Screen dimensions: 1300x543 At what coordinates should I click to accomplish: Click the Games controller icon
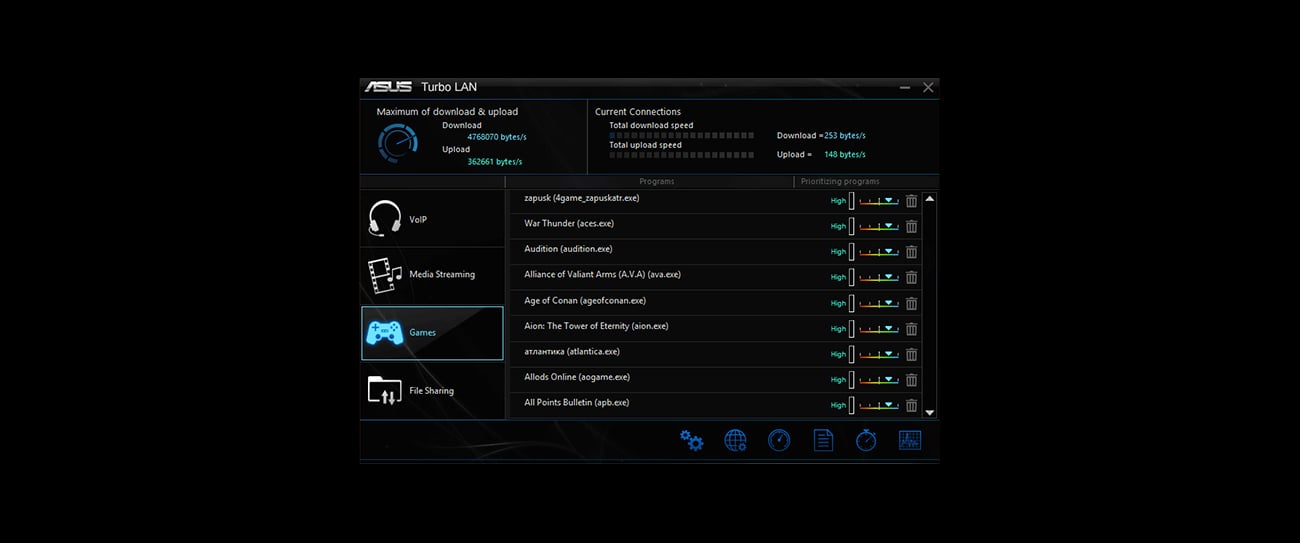coord(385,332)
